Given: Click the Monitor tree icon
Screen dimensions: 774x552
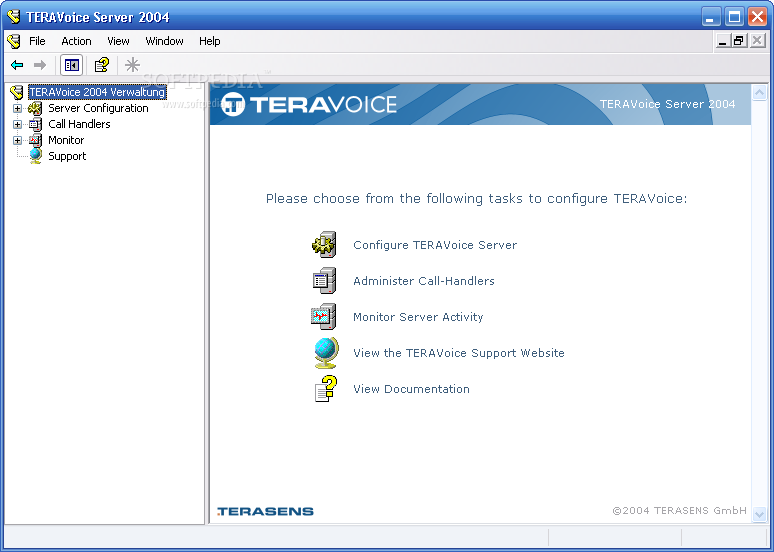Looking at the screenshot, I should coord(35,140).
